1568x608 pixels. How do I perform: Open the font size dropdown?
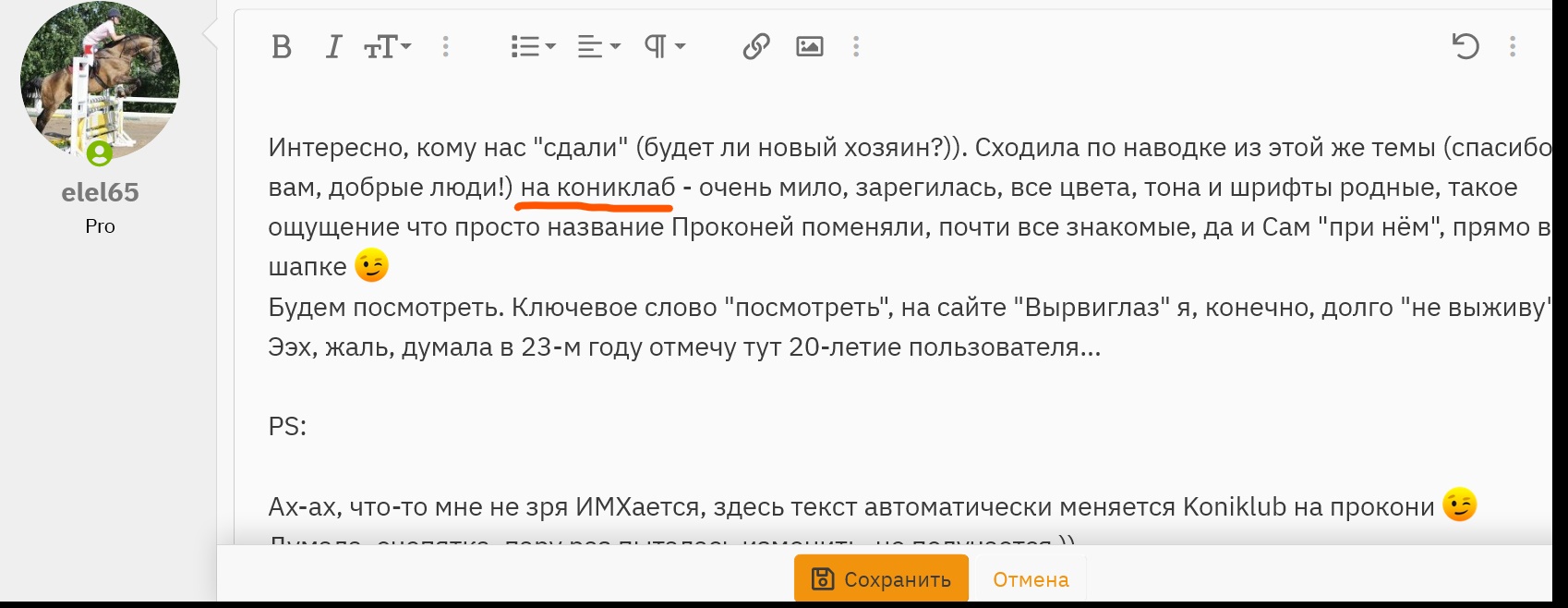[387, 46]
